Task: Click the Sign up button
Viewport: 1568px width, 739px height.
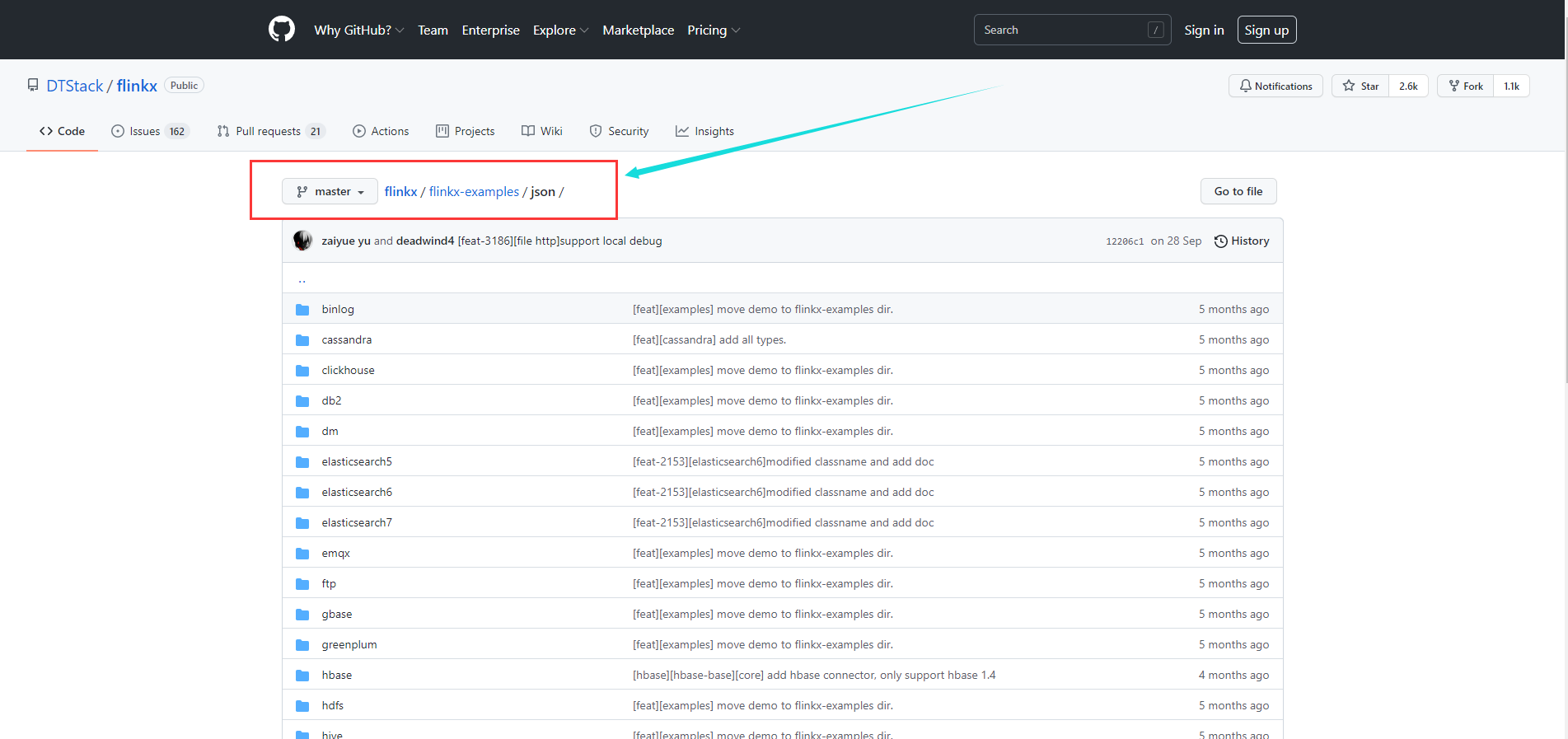Action: pos(1266,30)
